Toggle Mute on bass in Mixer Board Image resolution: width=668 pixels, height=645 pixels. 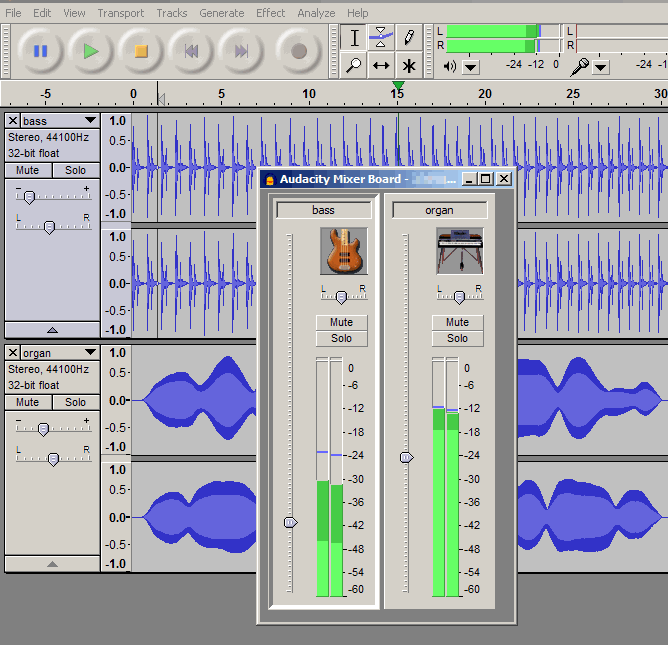coord(341,322)
